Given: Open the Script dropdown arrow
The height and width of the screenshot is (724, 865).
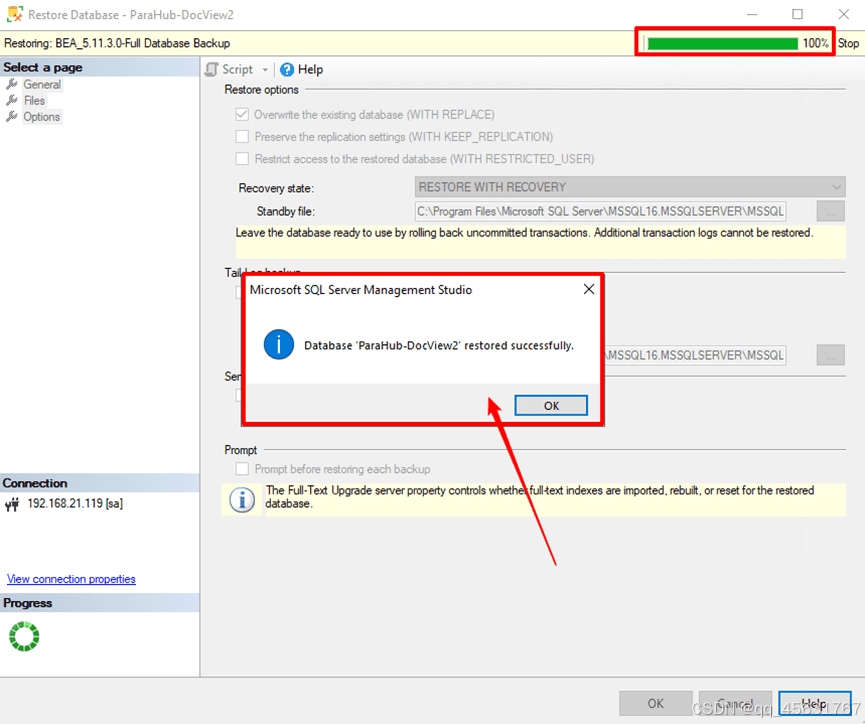Looking at the screenshot, I should [265, 70].
